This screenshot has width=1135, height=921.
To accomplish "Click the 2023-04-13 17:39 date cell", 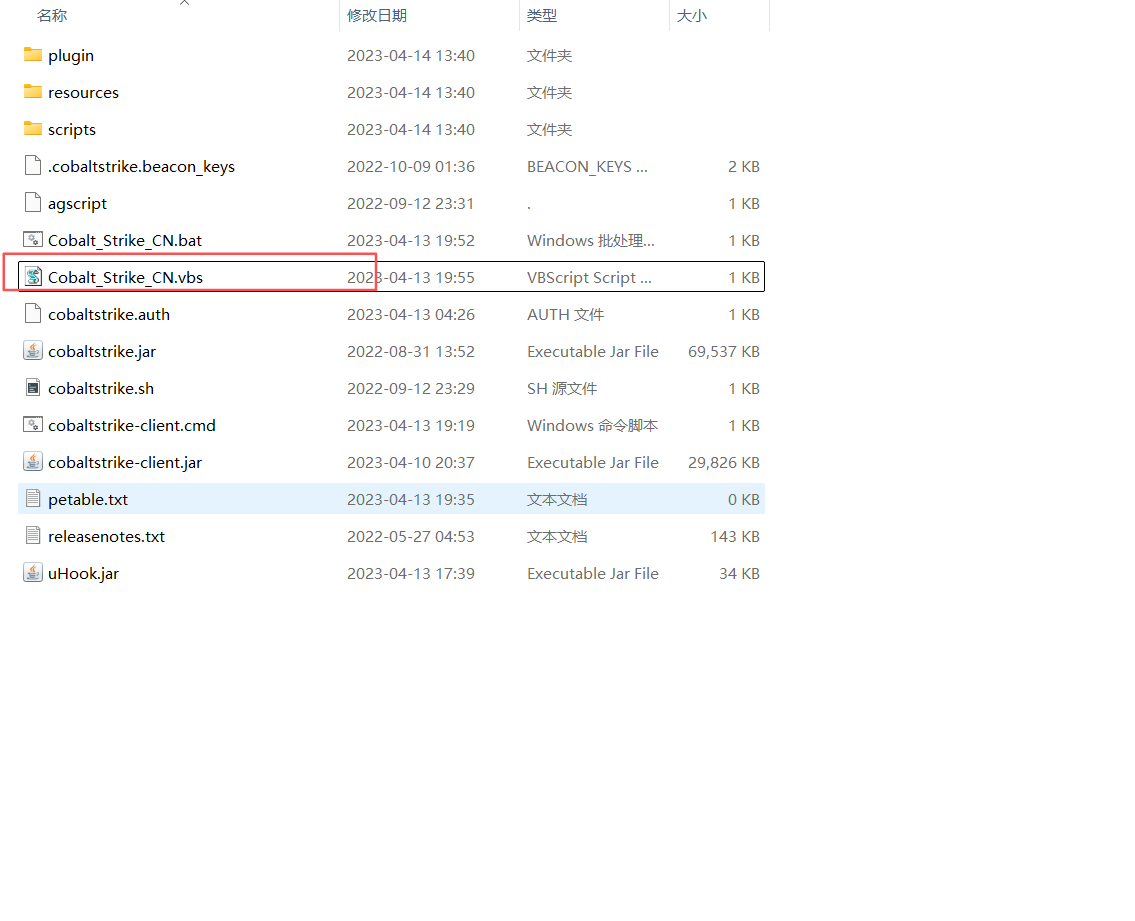I will point(410,573).
